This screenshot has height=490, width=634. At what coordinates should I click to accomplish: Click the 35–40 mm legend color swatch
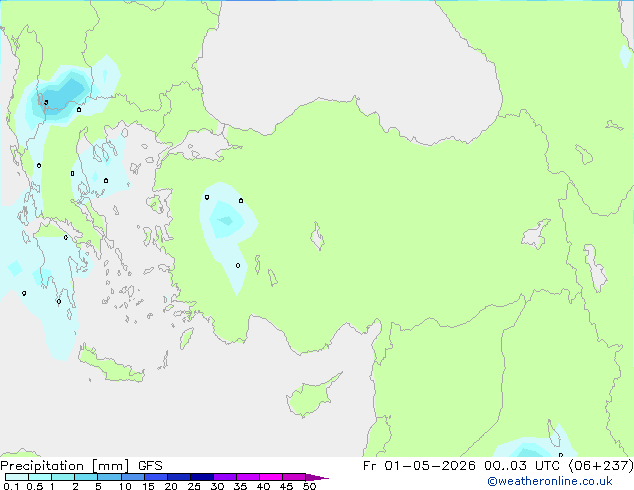coord(248,477)
